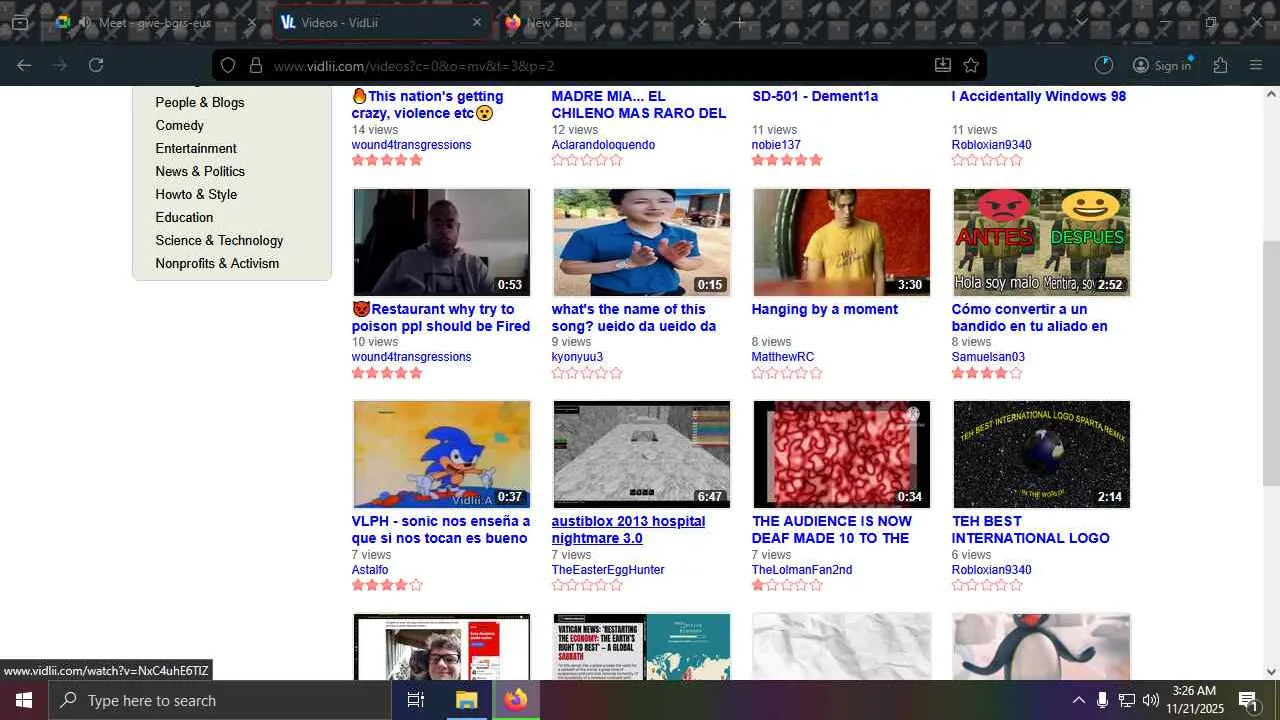View site security lock info
The width and height of the screenshot is (1280, 720).
[255, 65]
